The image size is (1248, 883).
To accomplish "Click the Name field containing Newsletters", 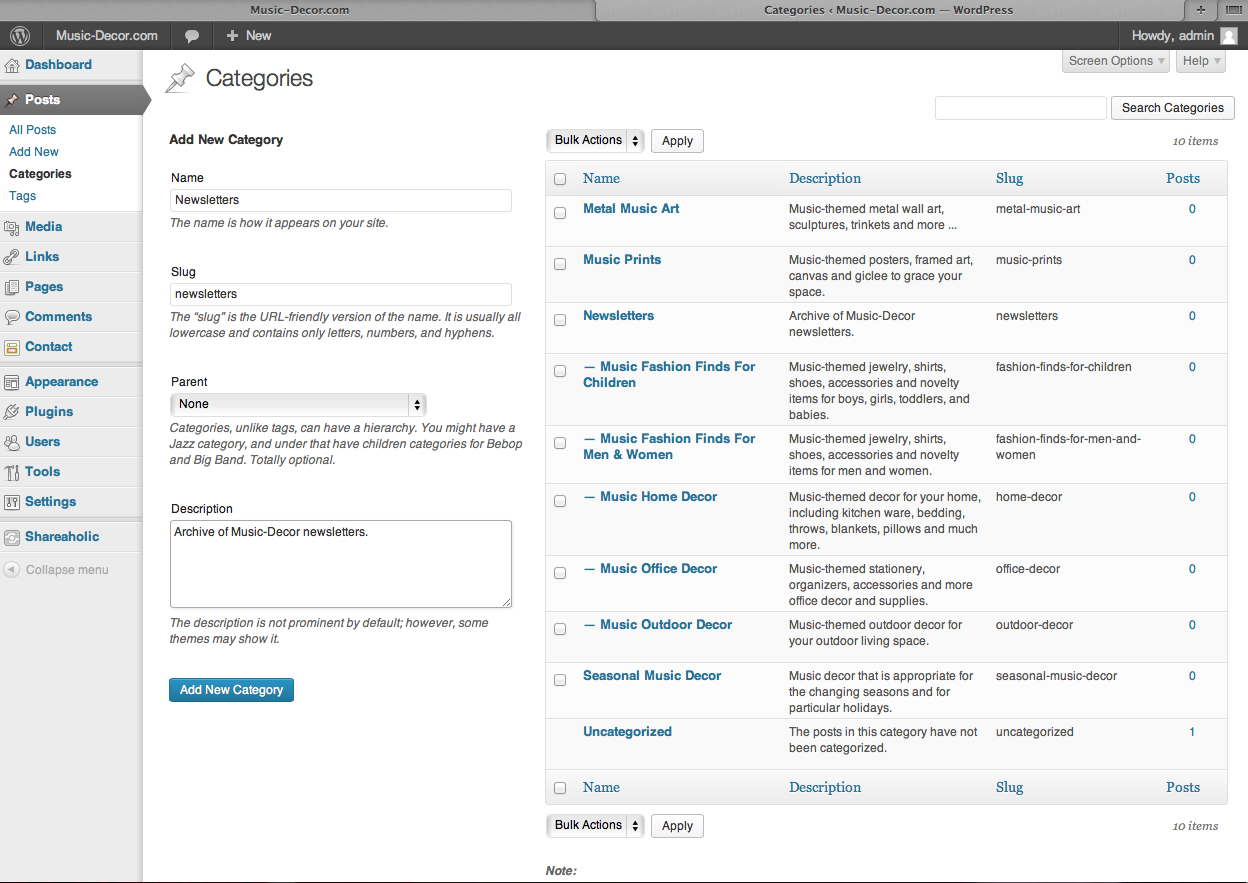I will [341, 200].
